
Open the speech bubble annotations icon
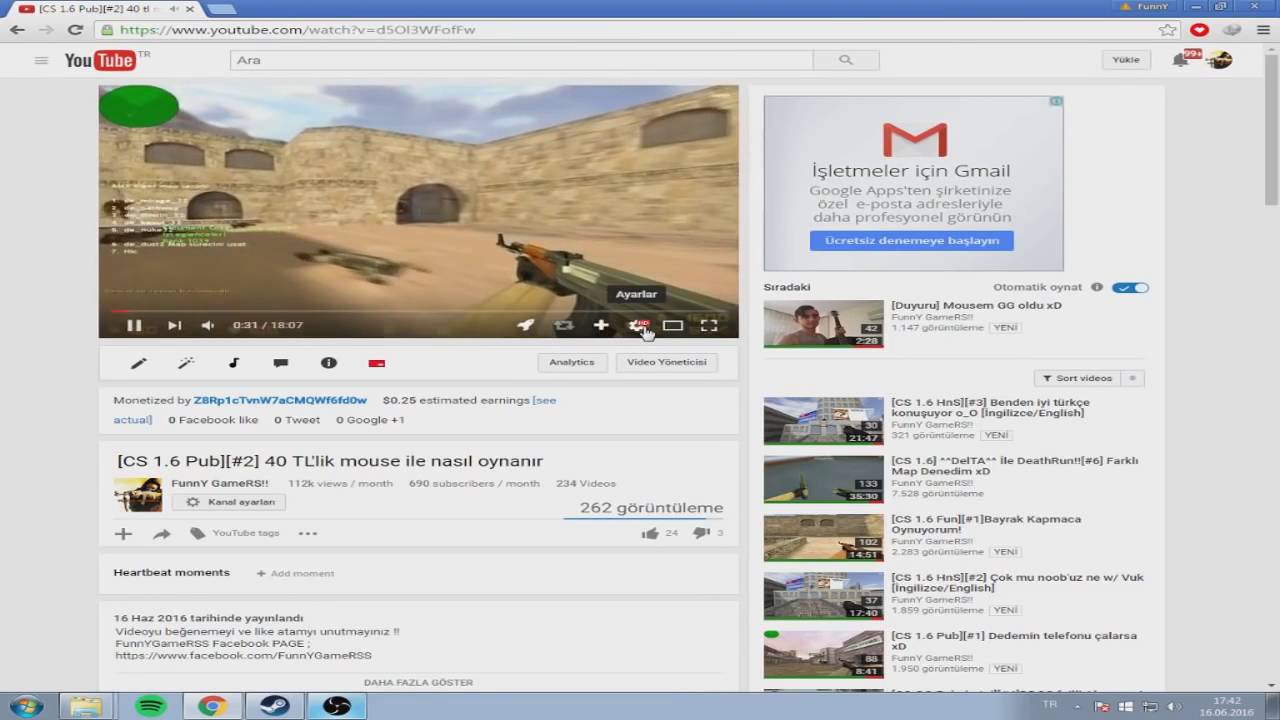(281, 363)
